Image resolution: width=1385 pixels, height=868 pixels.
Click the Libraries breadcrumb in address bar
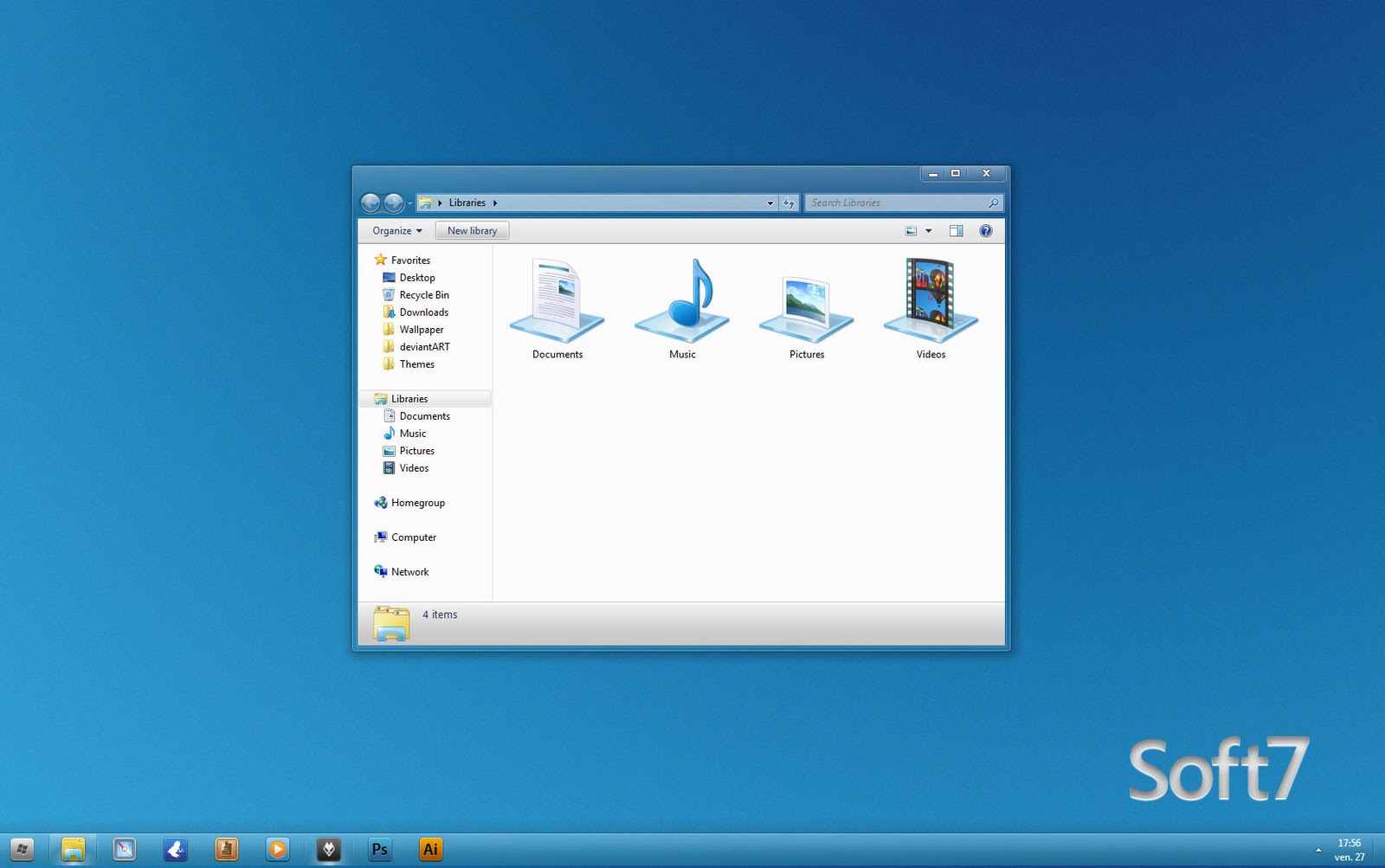[x=467, y=202]
